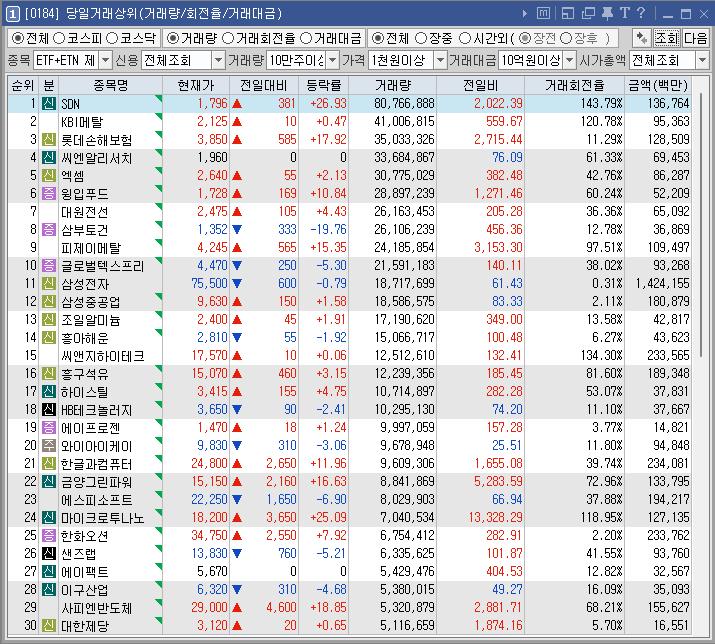The height and width of the screenshot is (644, 715).
Task: Open the 시가총액 전체조회 dropdown
Action: pyautogui.click(x=702, y=60)
